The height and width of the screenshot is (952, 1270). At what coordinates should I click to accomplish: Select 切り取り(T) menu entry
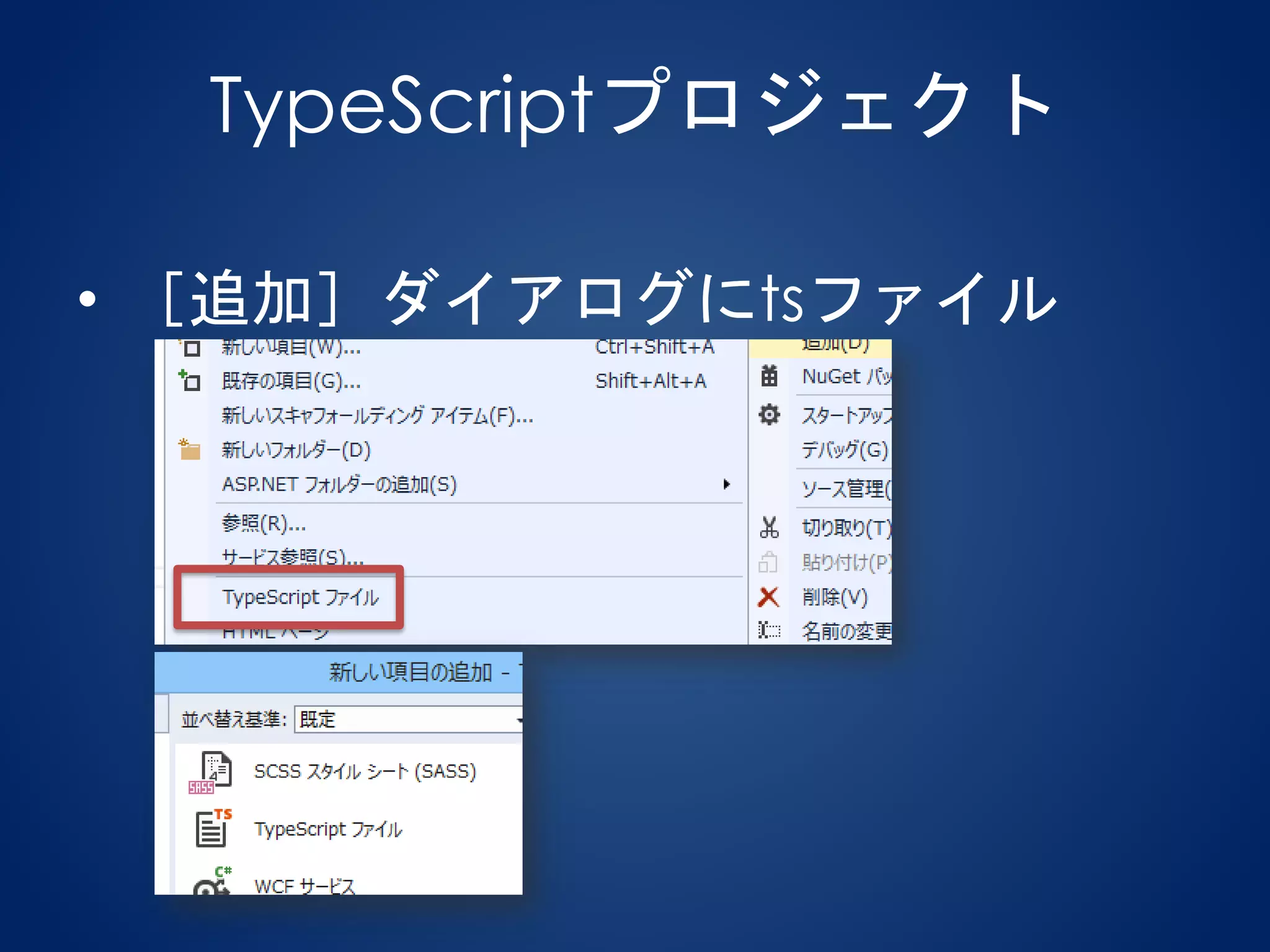846,527
